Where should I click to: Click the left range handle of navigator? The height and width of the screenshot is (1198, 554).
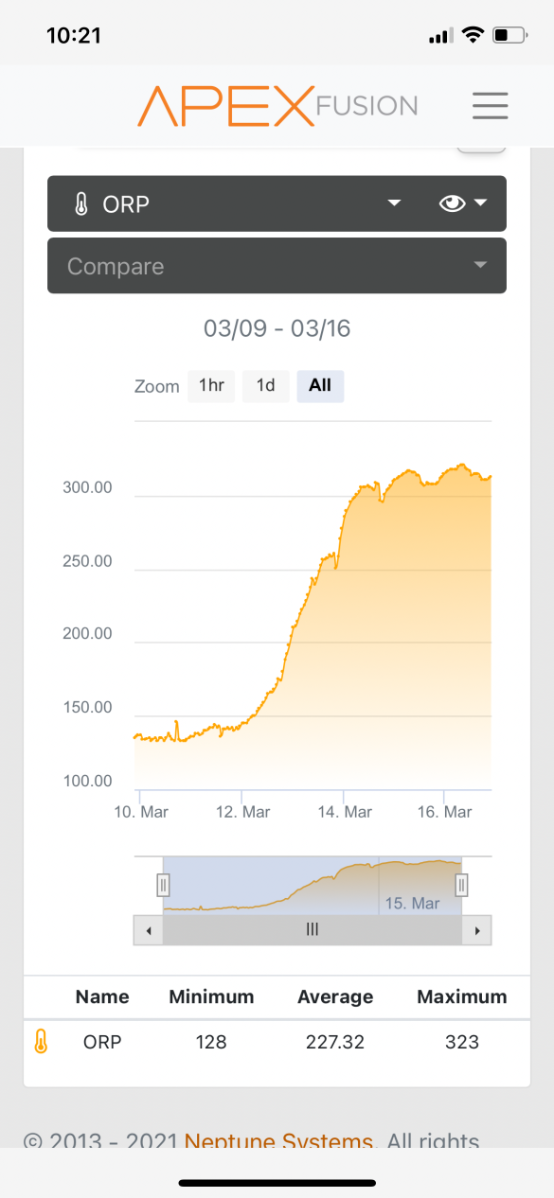click(x=163, y=886)
